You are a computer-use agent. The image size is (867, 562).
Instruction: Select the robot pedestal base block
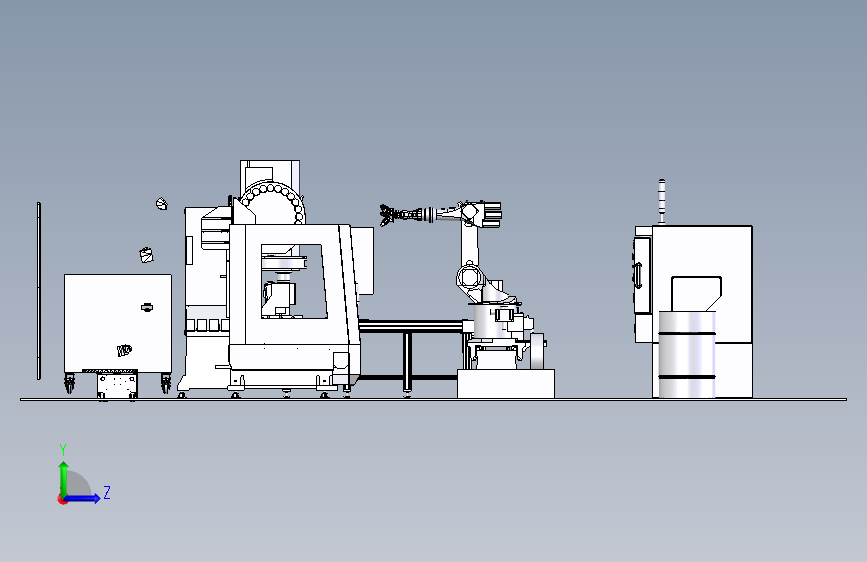coord(506,384)
